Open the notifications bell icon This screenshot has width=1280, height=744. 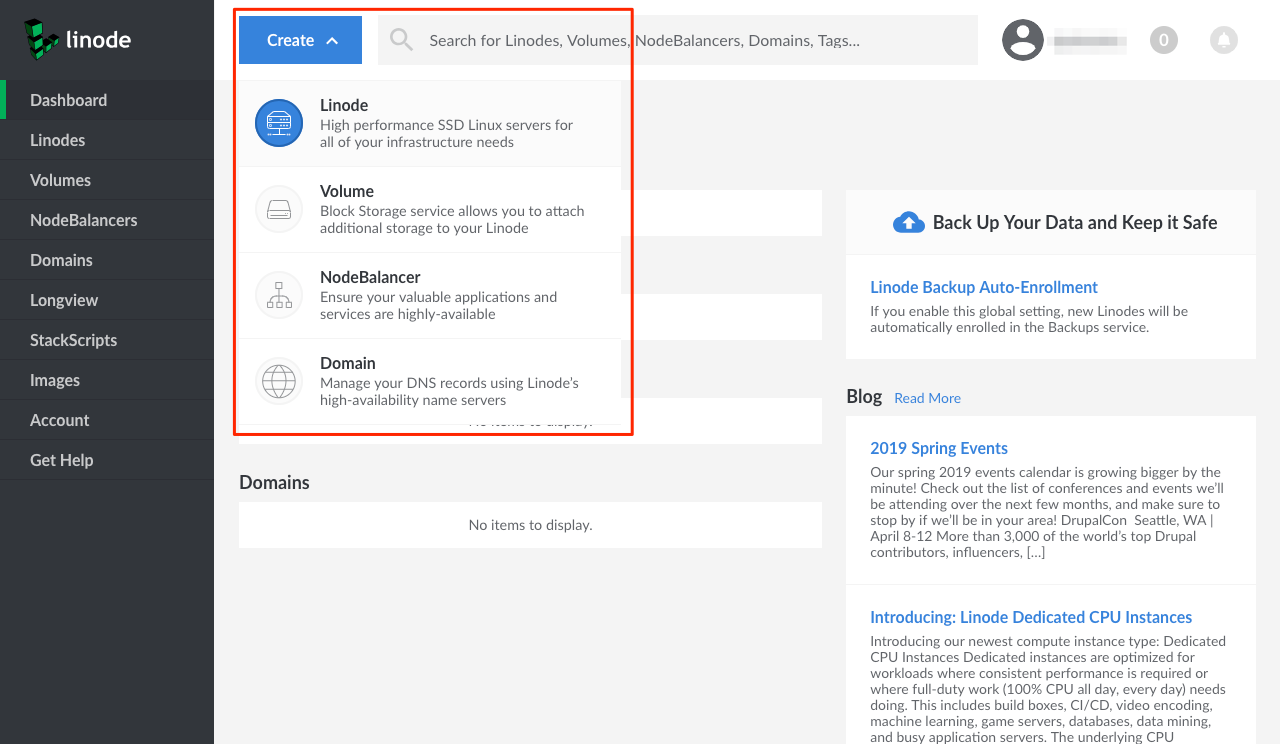pos(1223,40)
